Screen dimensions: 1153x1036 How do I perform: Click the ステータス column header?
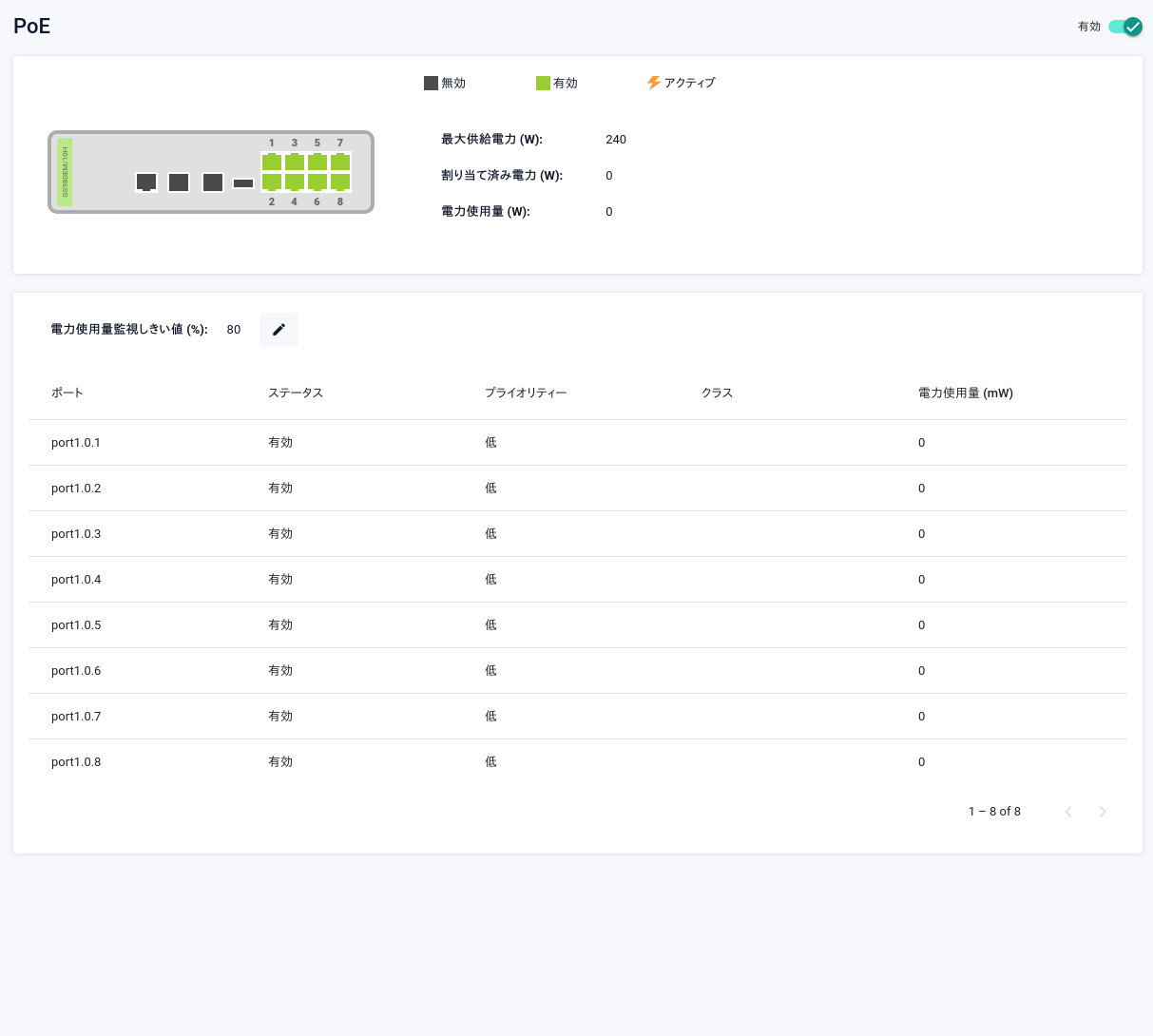[x=296, y=393]
